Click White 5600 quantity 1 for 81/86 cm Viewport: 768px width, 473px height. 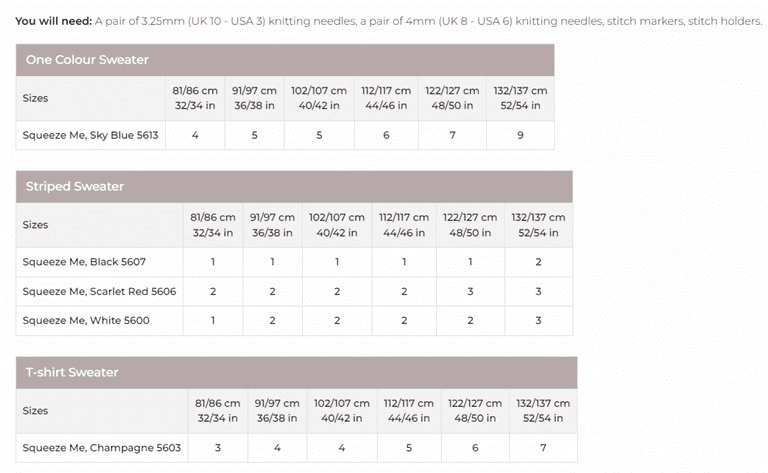[213, 320]
